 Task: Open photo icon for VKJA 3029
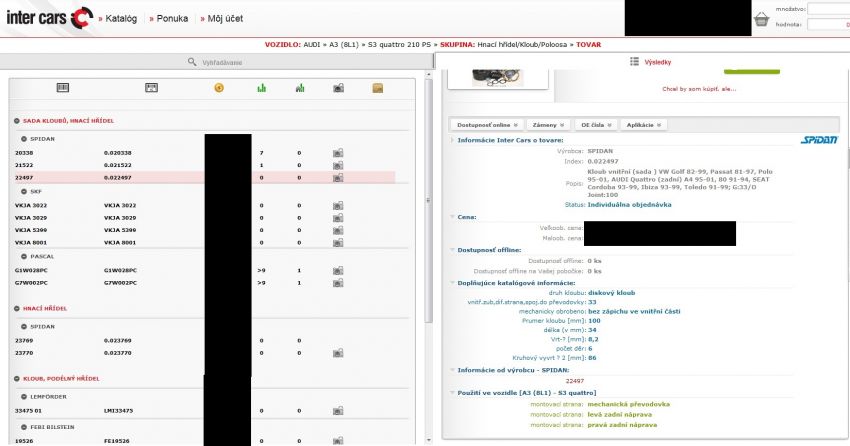[x=338, y=218]
